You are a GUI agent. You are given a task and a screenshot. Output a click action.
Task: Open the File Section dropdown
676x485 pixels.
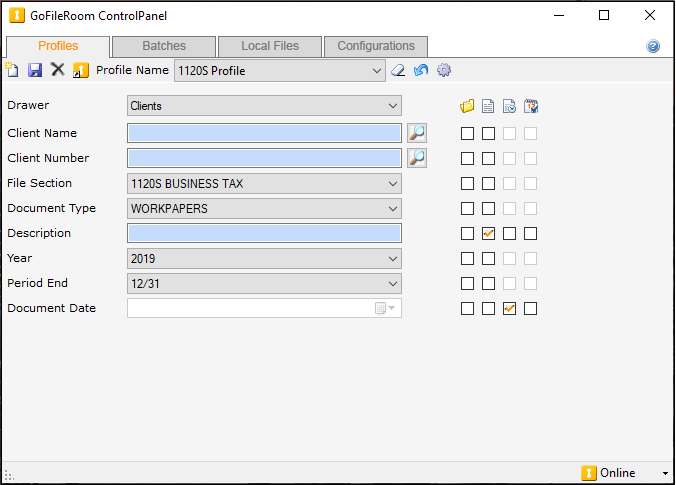click(x=392, y=183)
